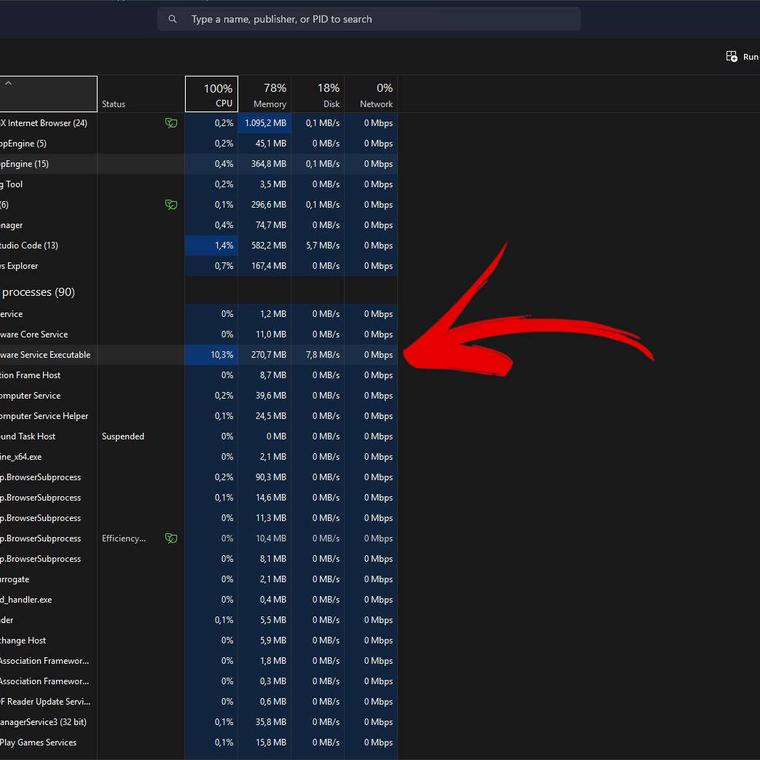Click the Run new task icon
The image size is (760, 760).
[732, 57]
